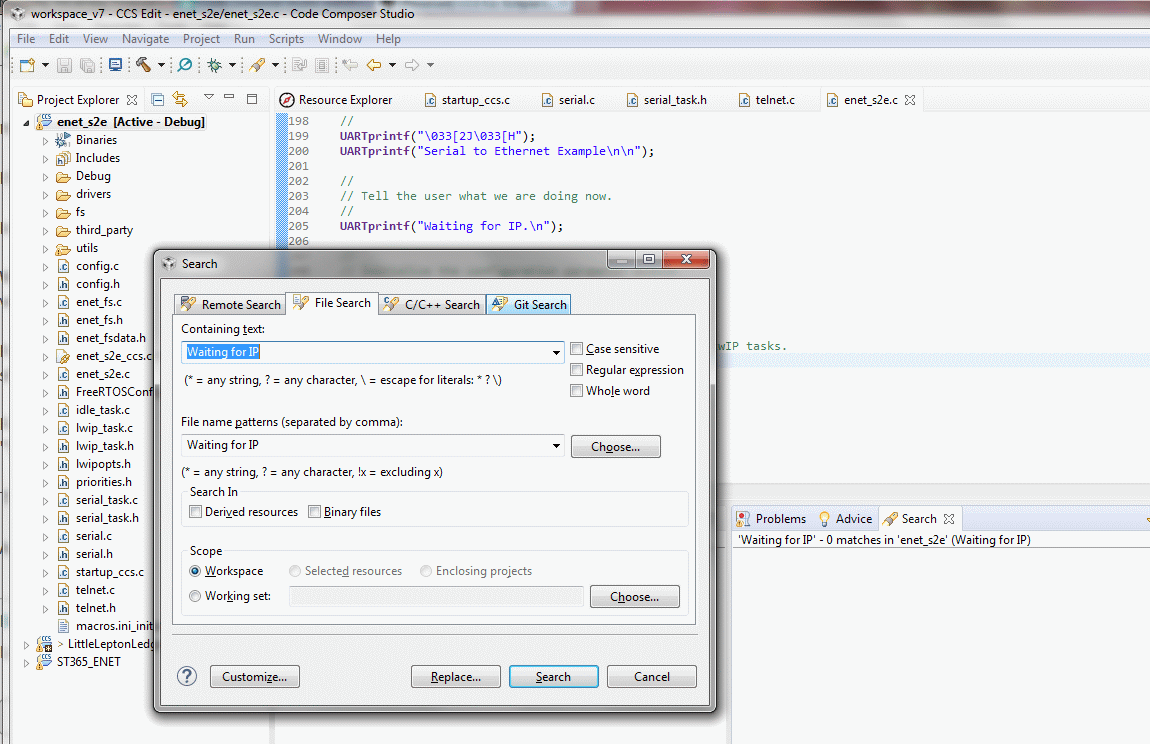Click the Cancel button

tap(651, 676)
